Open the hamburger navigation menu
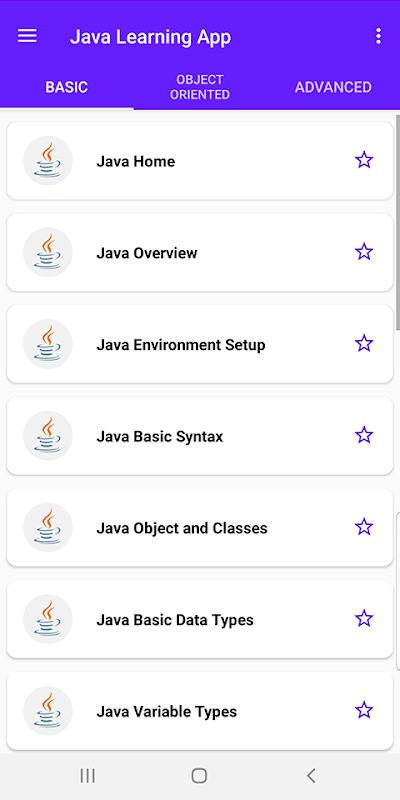The image size is (400, 800). click(x=27, y=36)
